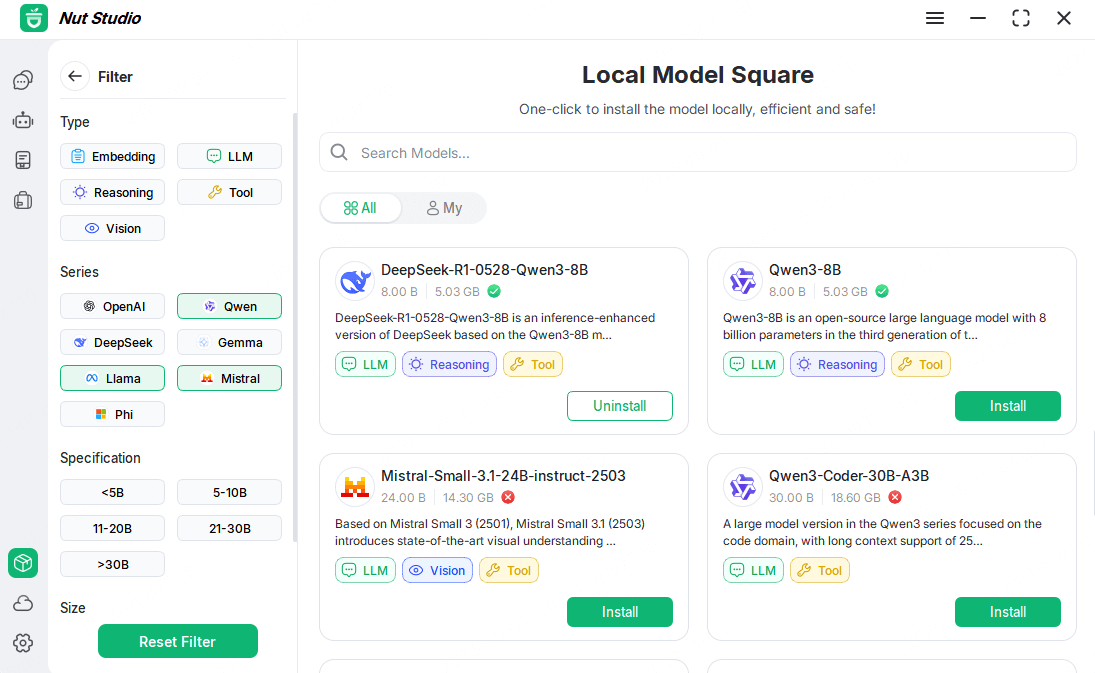1095x673 pixels.
Task: Open the settings gear sidebar icon
Action: tap(23, 643)
